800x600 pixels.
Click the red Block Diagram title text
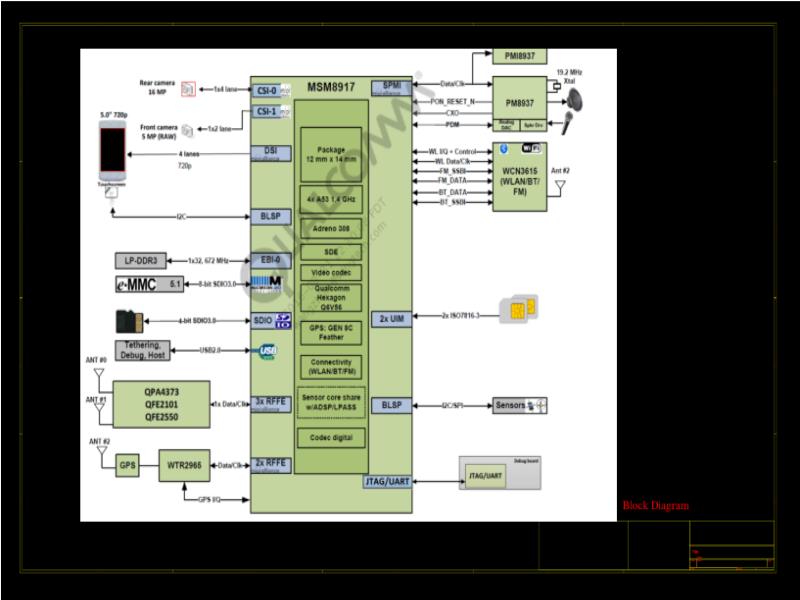tap(656, 506)
